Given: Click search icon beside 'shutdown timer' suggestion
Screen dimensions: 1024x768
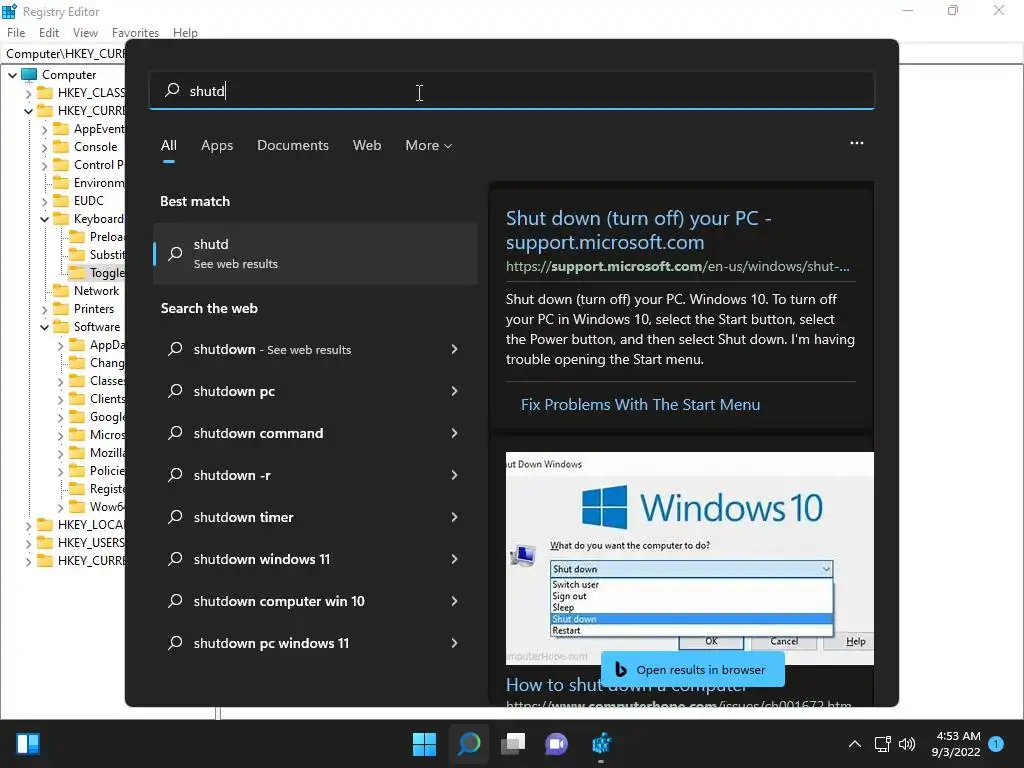Looking at the screenshot, I should [x=175, y=517].
